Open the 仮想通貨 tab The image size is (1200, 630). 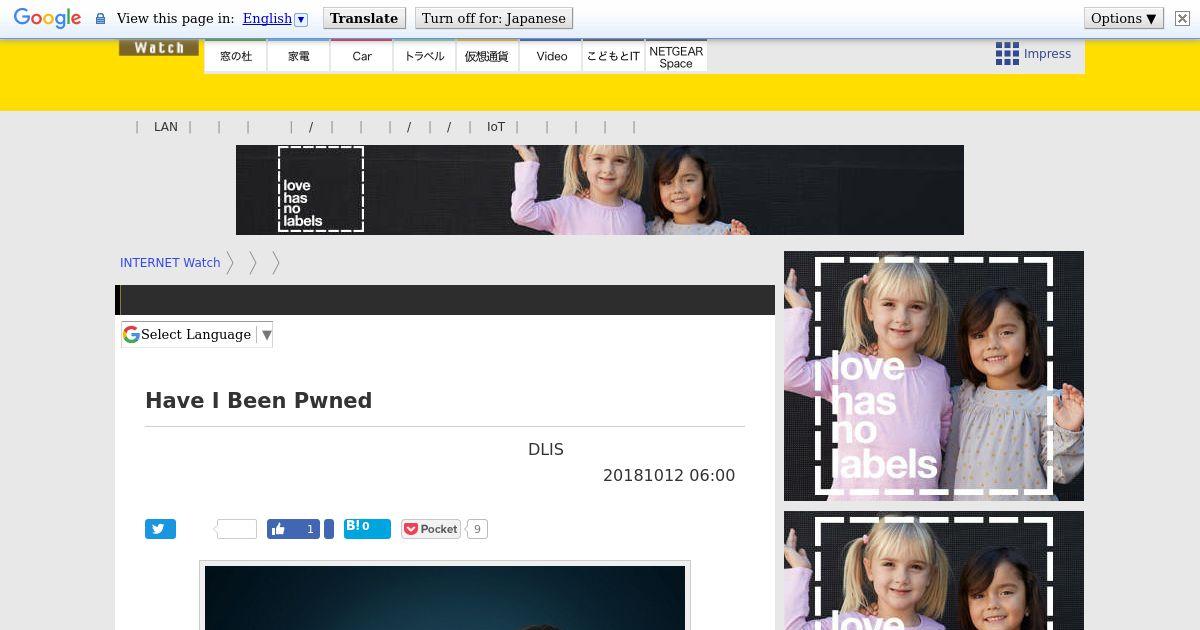[x=487, y=56]
